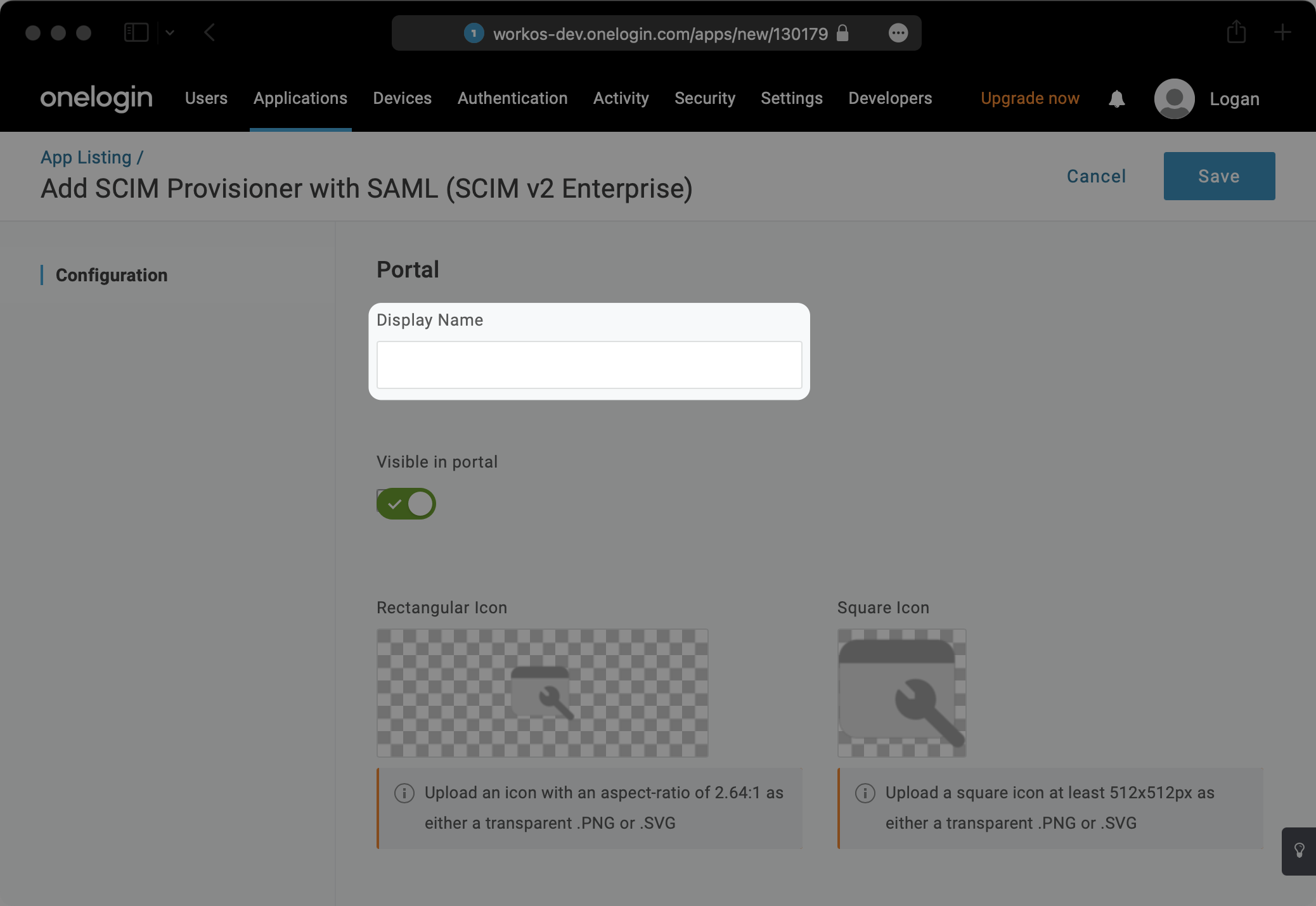Click the Square Icon upload placeholder
This screenshot has height=906, width=1316.
[x=901, y=693]
